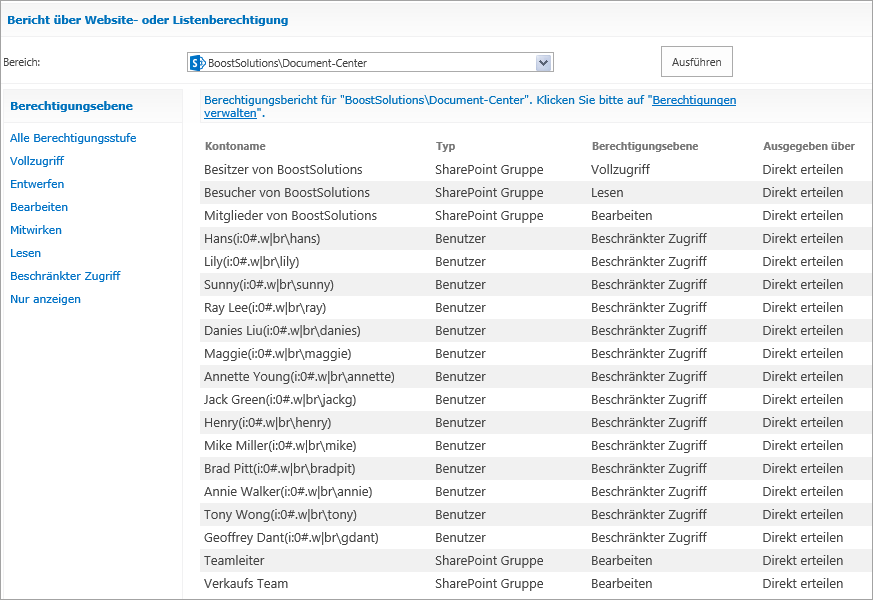Click the Berechtigungsebene sidebar heading
Viewport: 873px width, 600px height.
(x=71, y=106)
